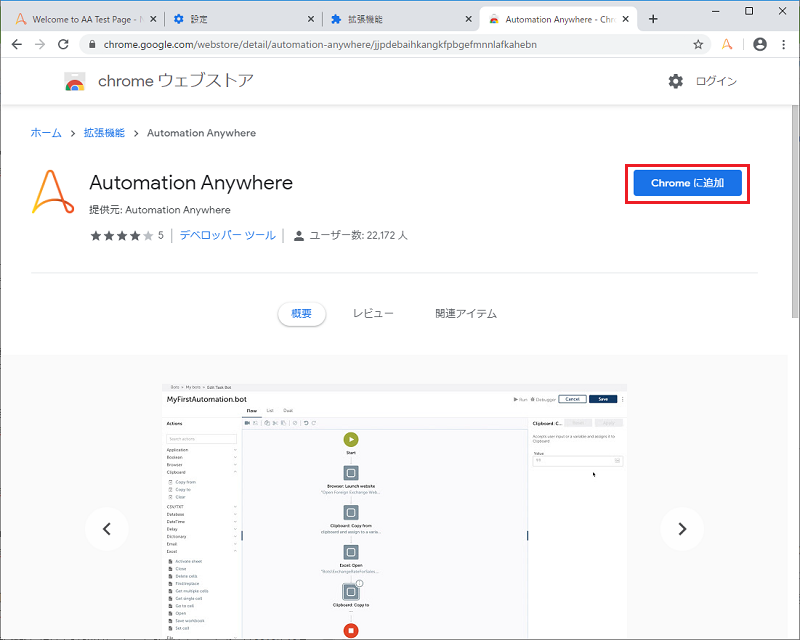Open Web Store settings gear
The image size is (800, 640).
tap(676, 81)
